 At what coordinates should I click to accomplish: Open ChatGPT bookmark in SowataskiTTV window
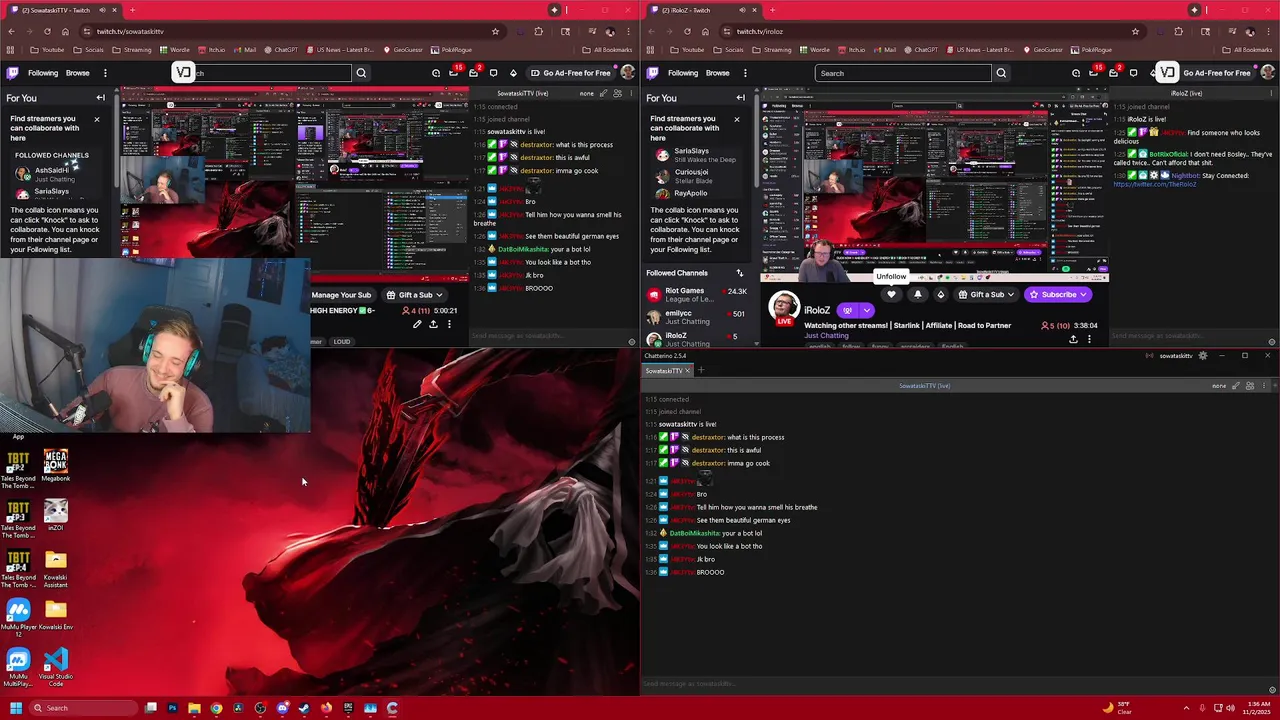pos(280,50)
